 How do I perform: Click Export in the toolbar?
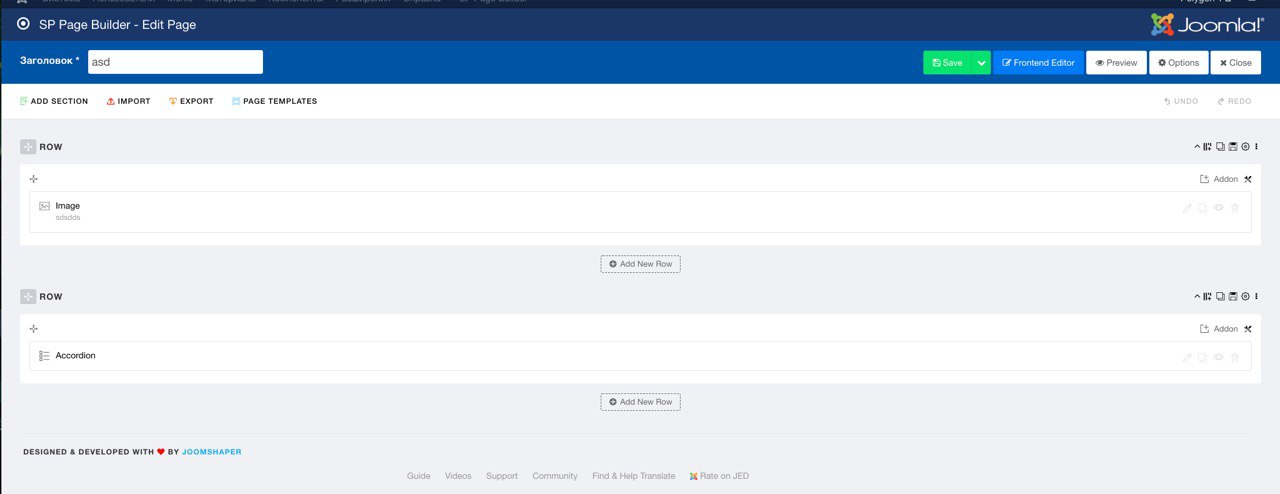tap(191, 101)
